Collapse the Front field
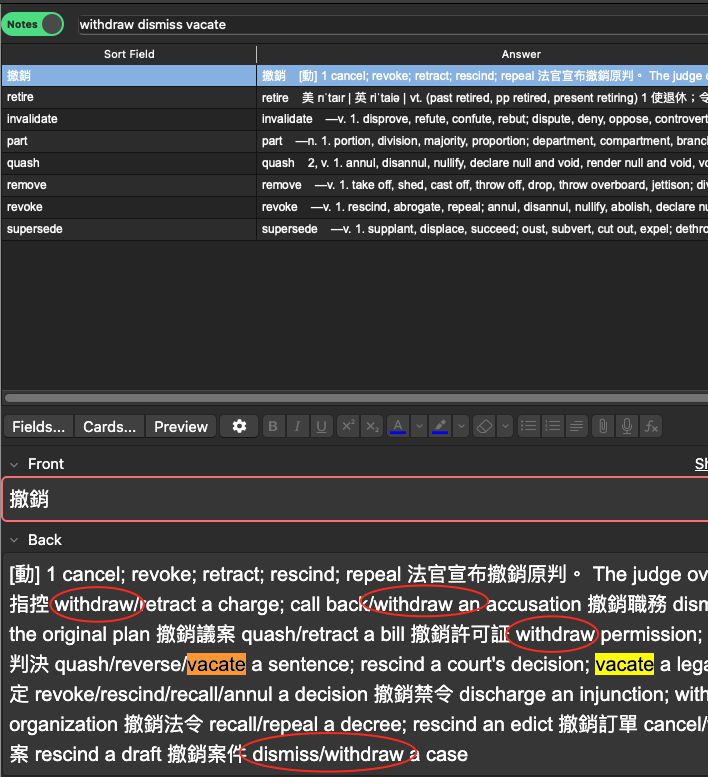 pos(14,464)
